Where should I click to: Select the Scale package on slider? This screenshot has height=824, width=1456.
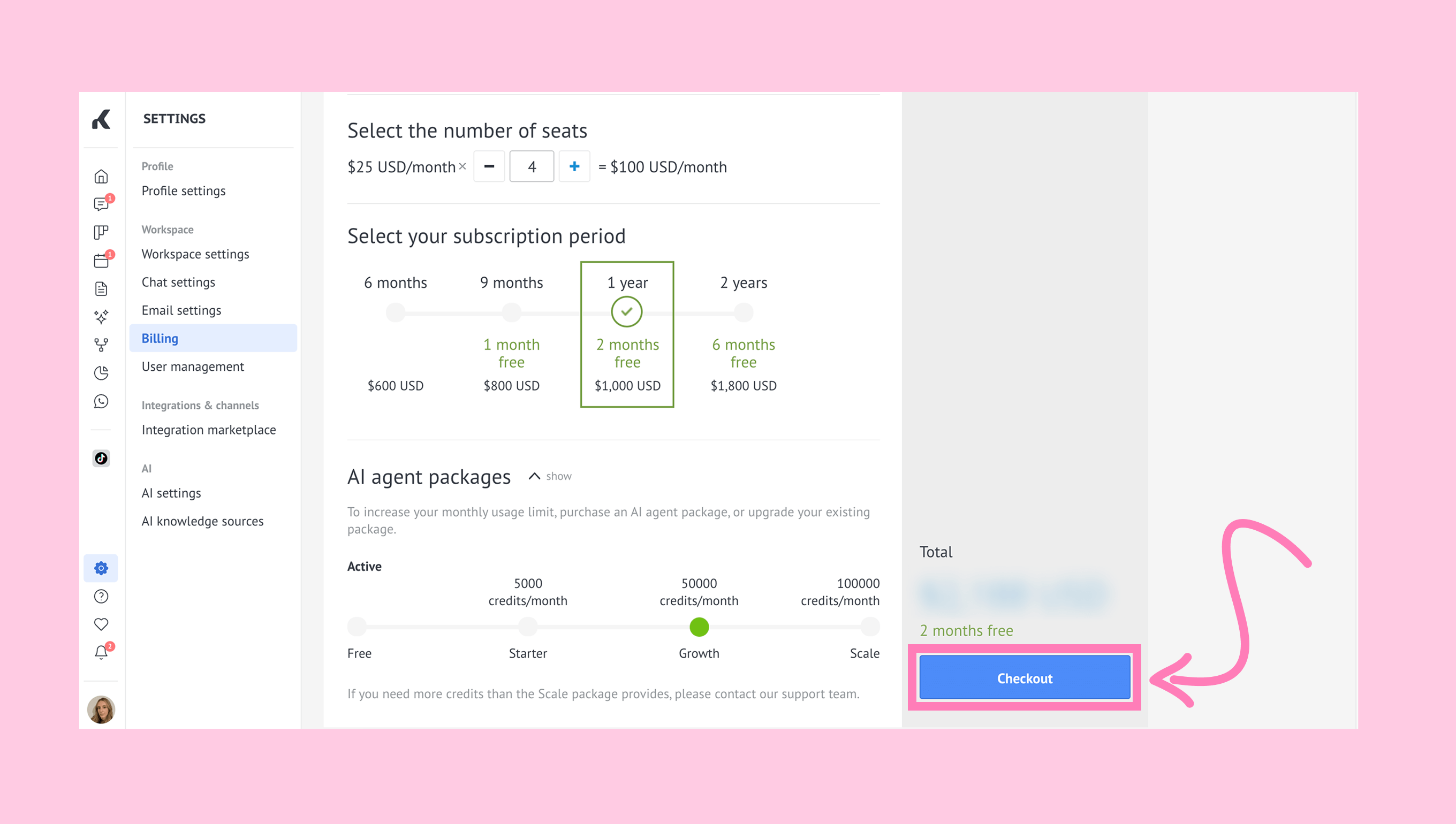point(869,627)
